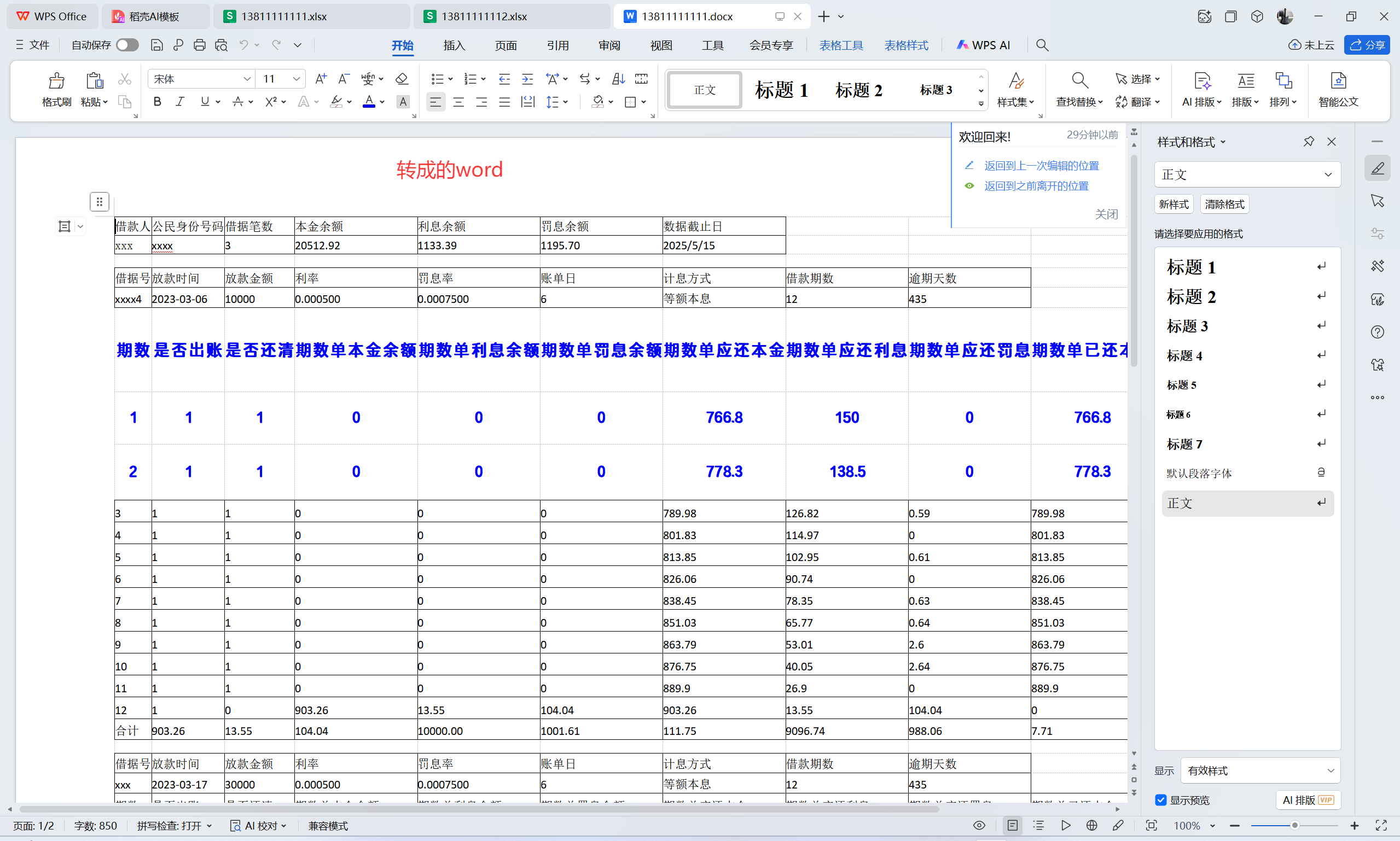Viewport: 1400px width, 841px height.
Task: Open the 13811111112.xlsx document tab
Action: tap(485, 16)
